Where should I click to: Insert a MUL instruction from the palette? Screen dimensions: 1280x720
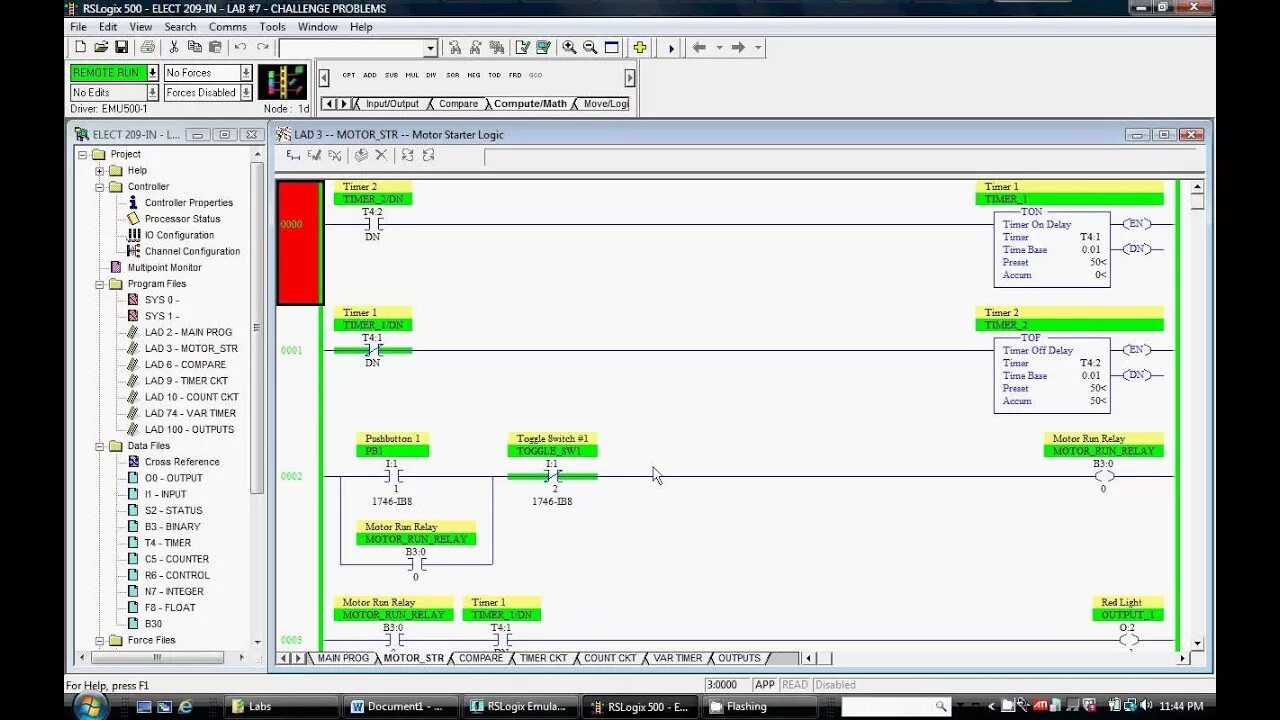(x=412, y=75)
